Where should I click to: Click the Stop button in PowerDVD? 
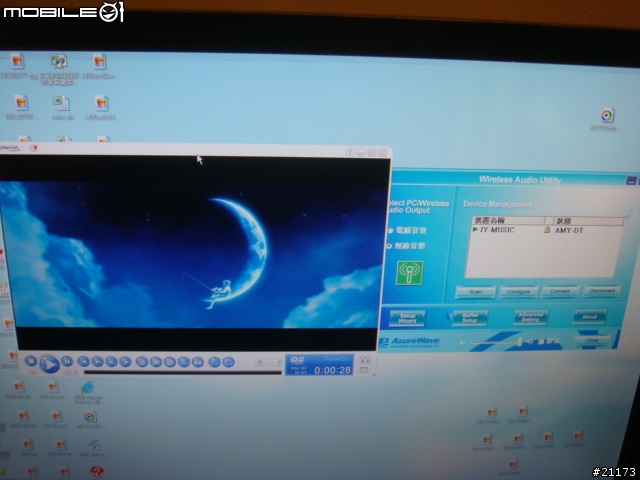[x=31, y=361]
